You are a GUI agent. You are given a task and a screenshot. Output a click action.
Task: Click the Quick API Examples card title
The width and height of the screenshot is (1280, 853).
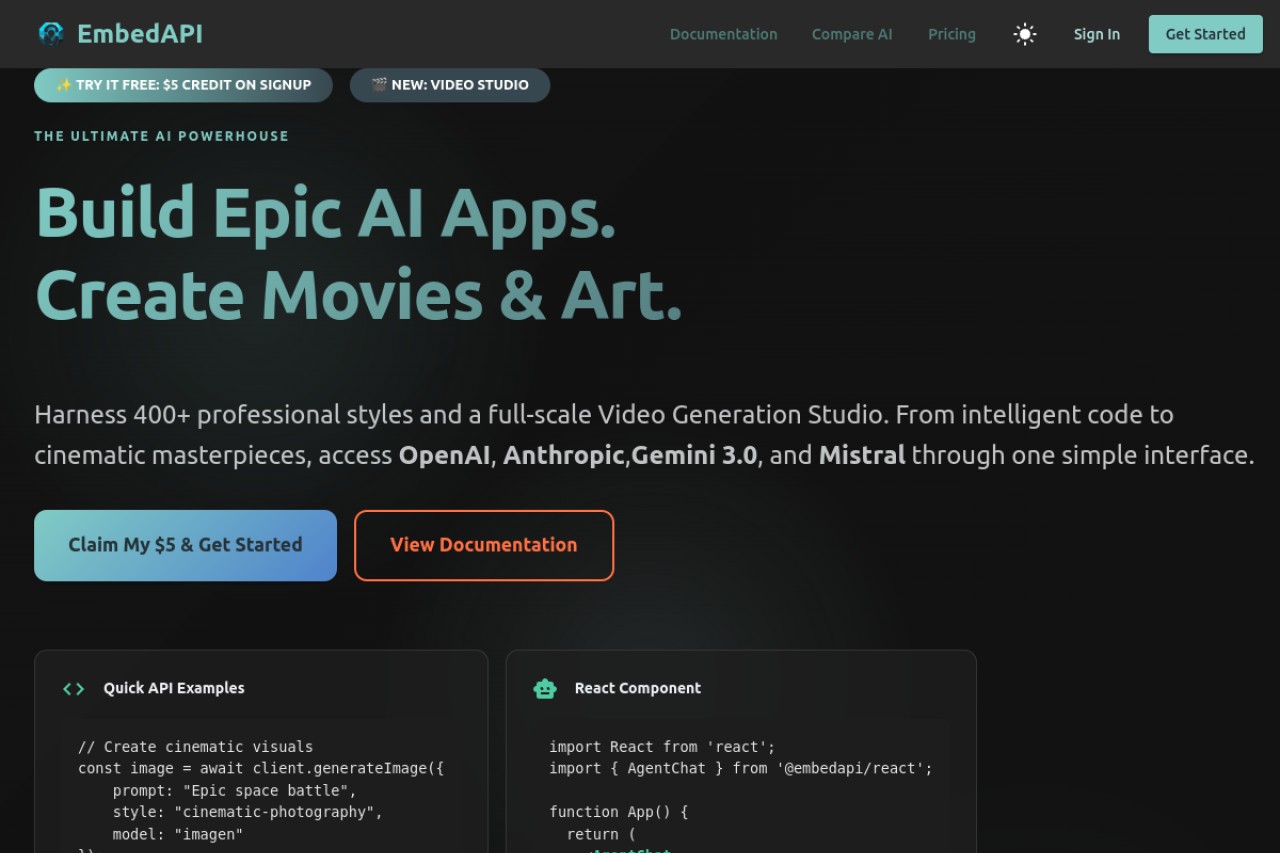point(174,688)
